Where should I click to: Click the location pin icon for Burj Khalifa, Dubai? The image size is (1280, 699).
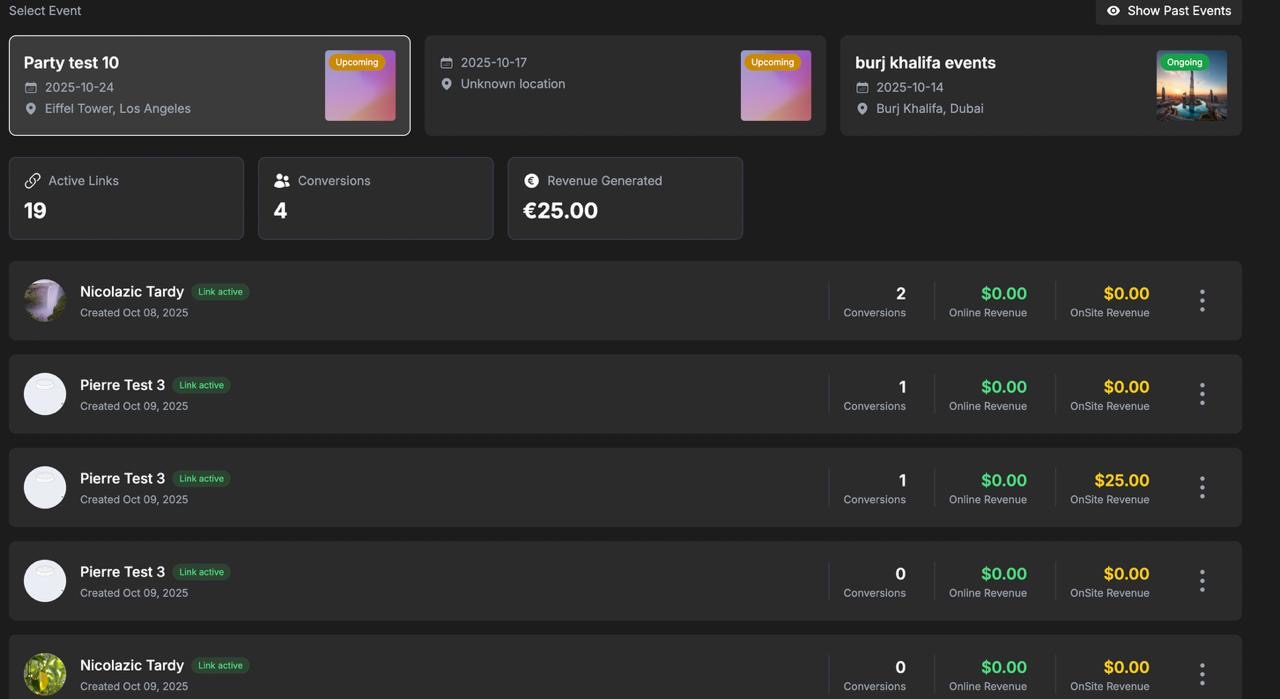862,109
